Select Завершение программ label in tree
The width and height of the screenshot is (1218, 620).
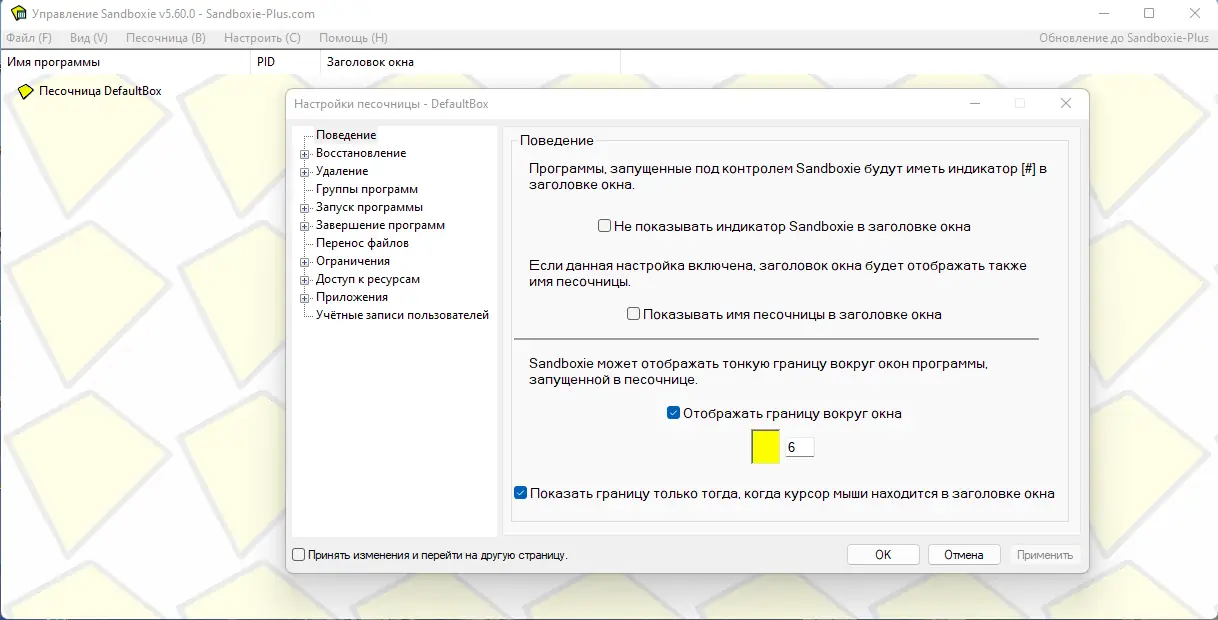pos(381,225)
